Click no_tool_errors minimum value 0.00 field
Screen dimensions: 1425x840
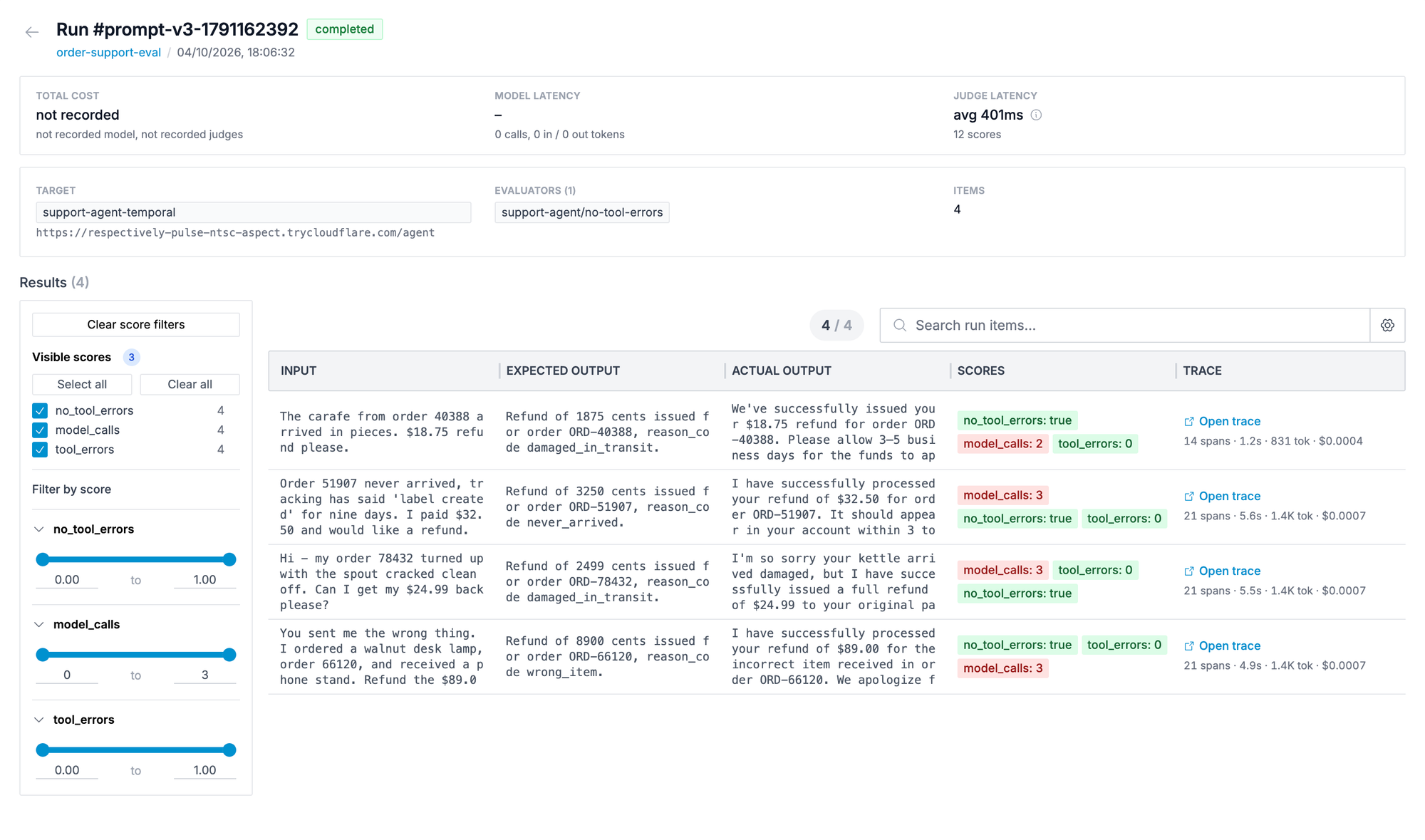67,579
